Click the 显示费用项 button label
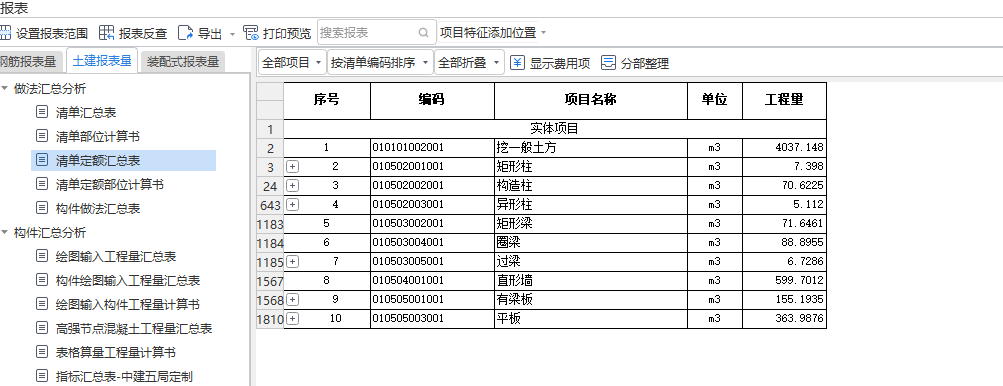 coord(560,63)
